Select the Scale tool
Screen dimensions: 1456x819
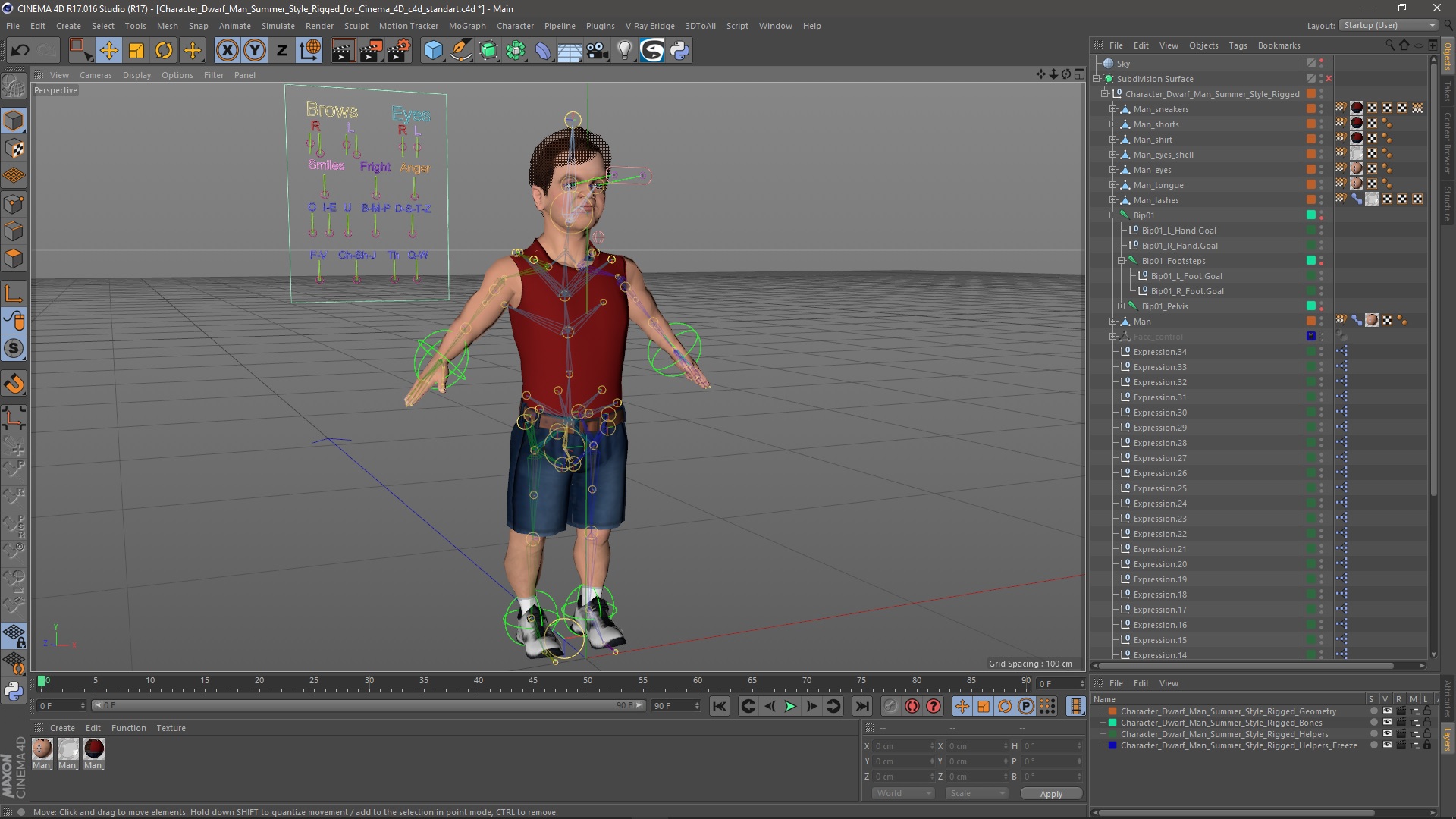coord(136,51)
